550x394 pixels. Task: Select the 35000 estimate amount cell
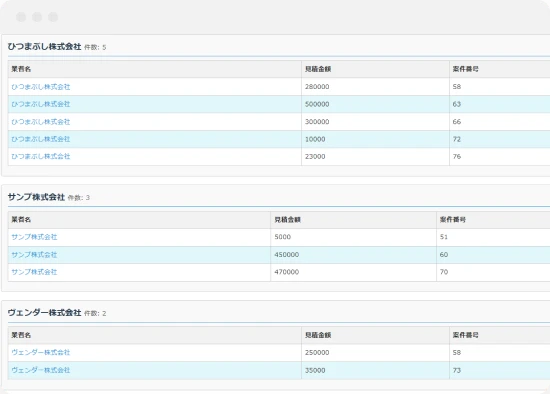click(x=375, y=370)
